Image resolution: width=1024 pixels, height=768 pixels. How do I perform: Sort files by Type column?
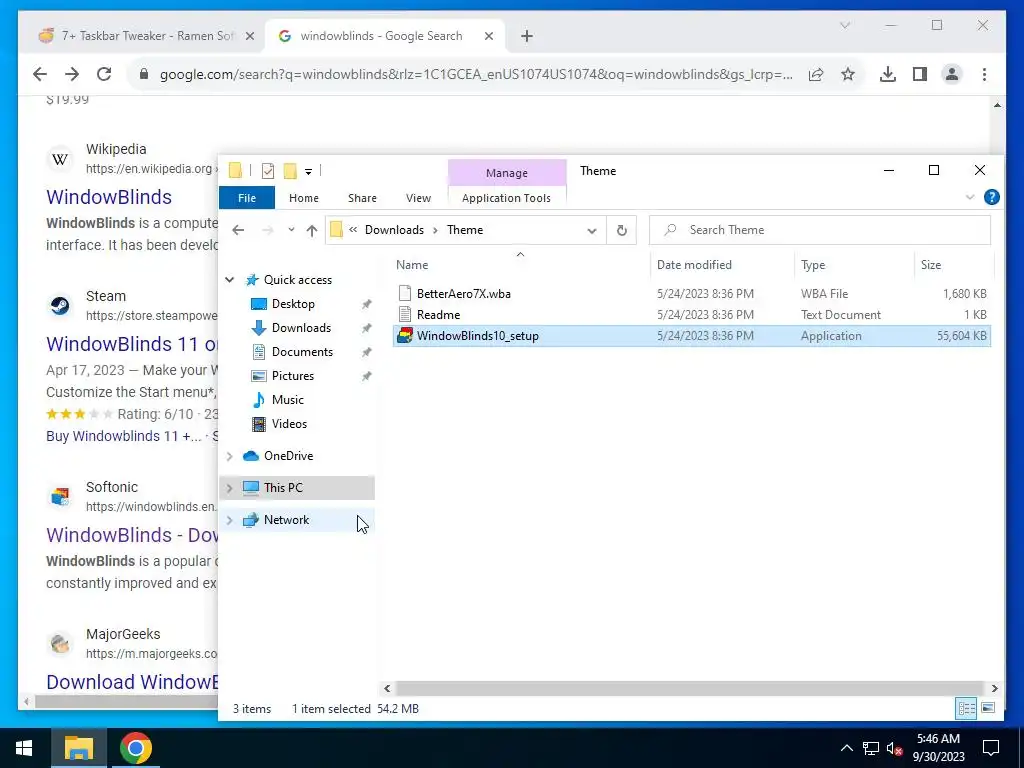(813, 264)
